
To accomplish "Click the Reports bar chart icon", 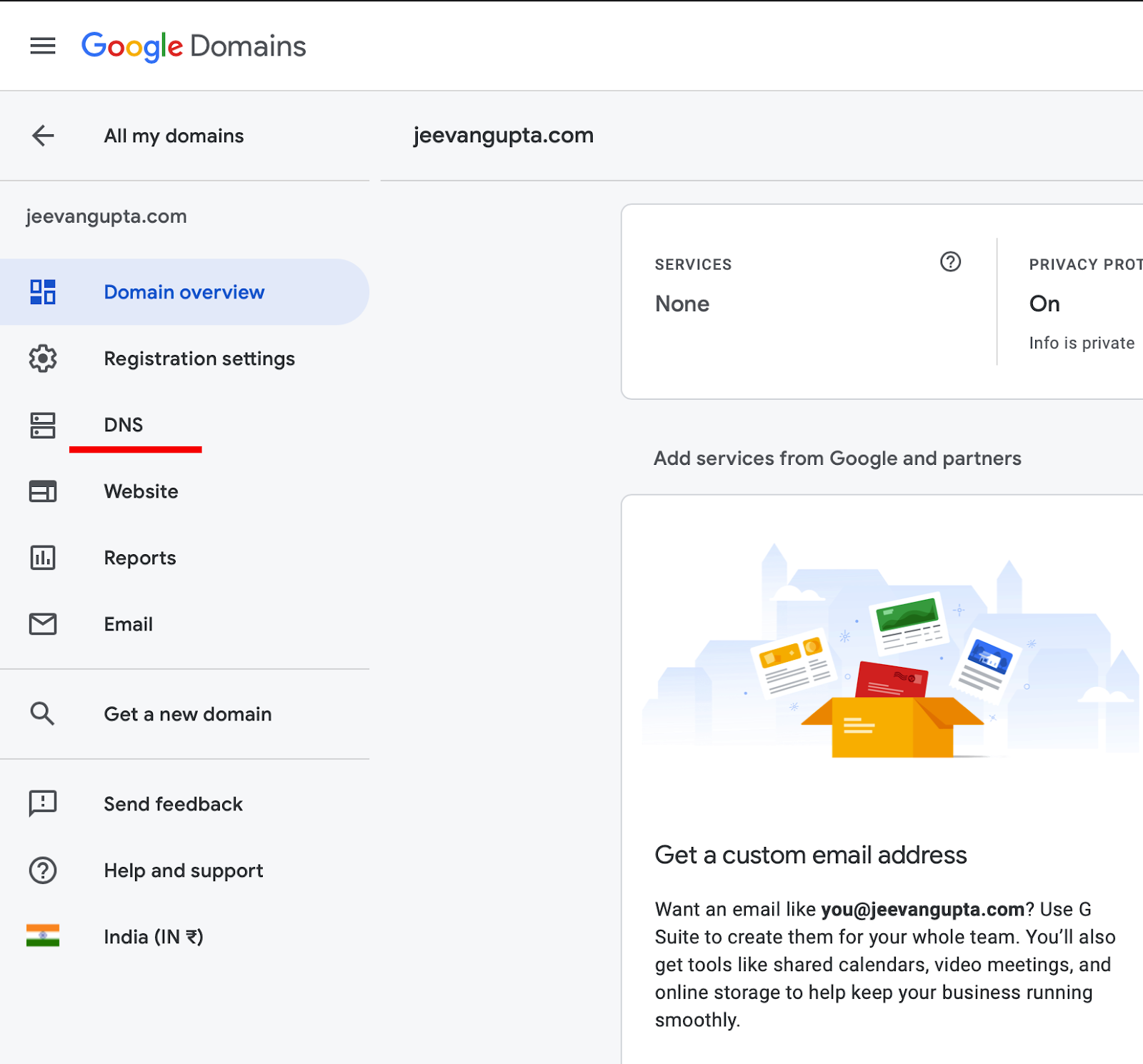I will point(43,558).
